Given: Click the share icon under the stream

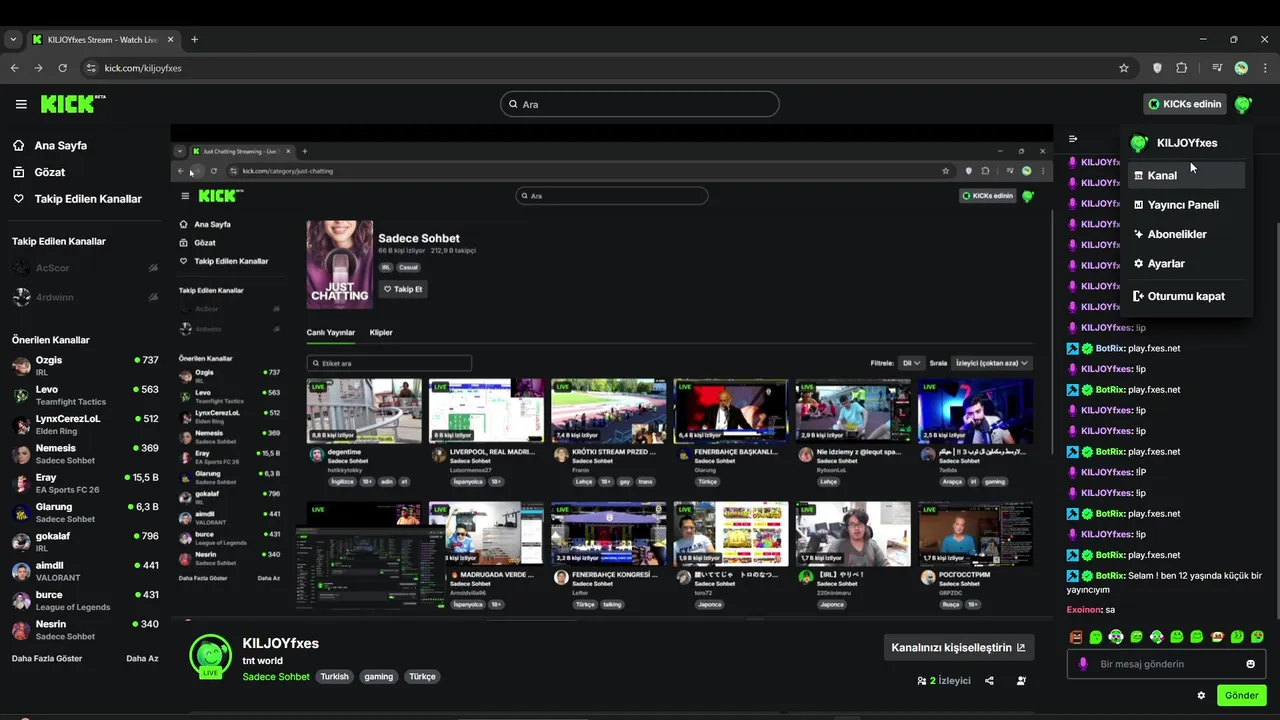Looking at the screenshot, I should [x=989, y=681].
